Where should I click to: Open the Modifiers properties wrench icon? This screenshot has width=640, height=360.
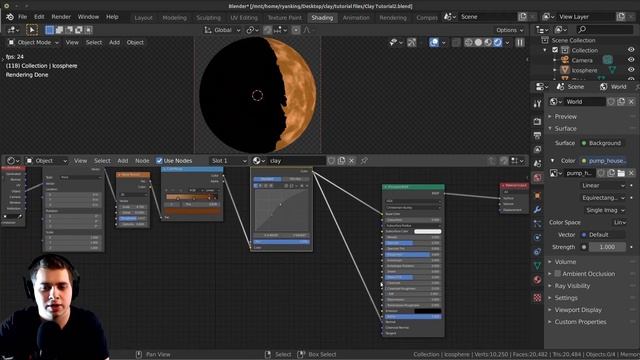click(537, 209)
